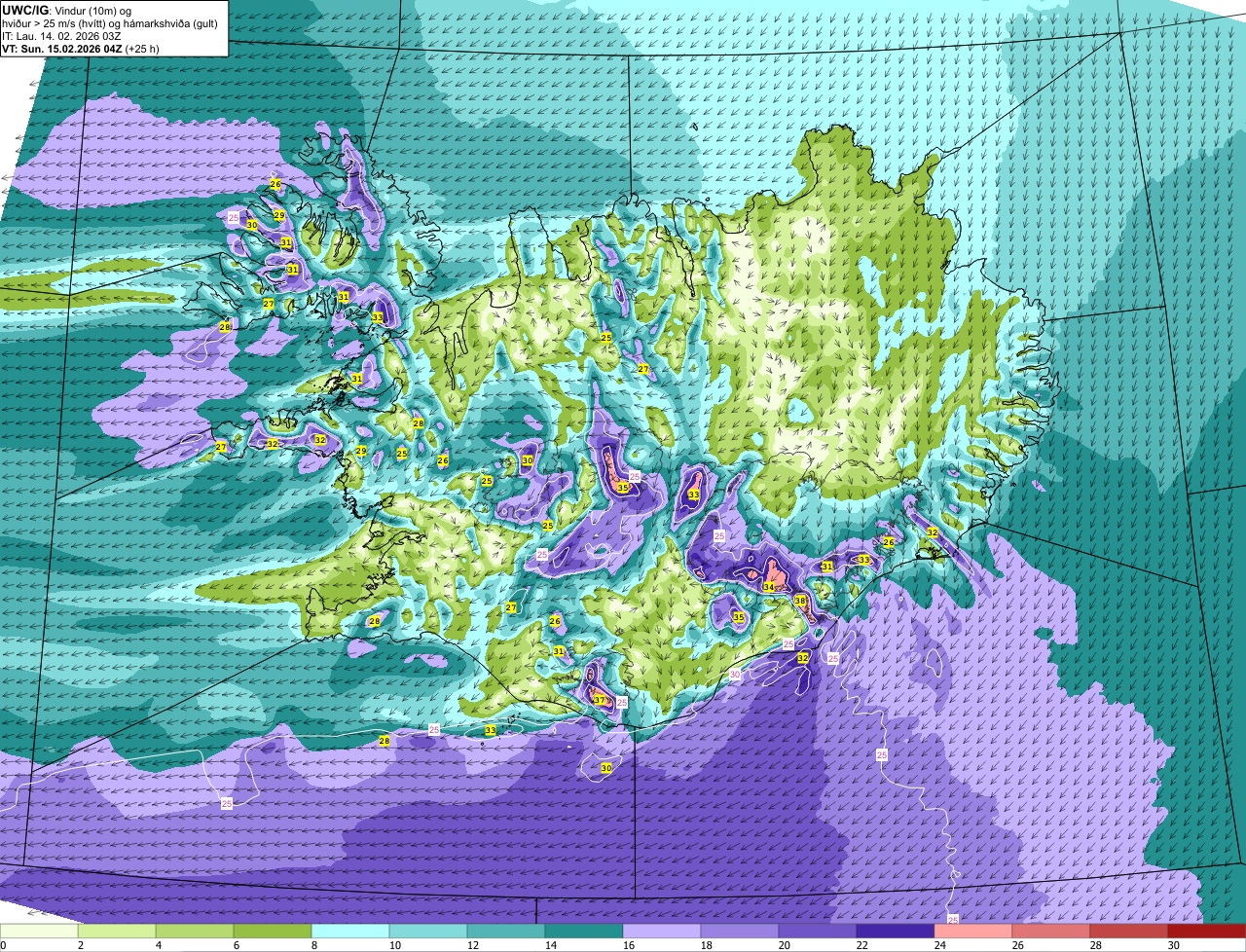Pick the 0–2 m/s pale yellow scale segment
This screenshot has width=1246, height=952.
[x=39, y=932]
